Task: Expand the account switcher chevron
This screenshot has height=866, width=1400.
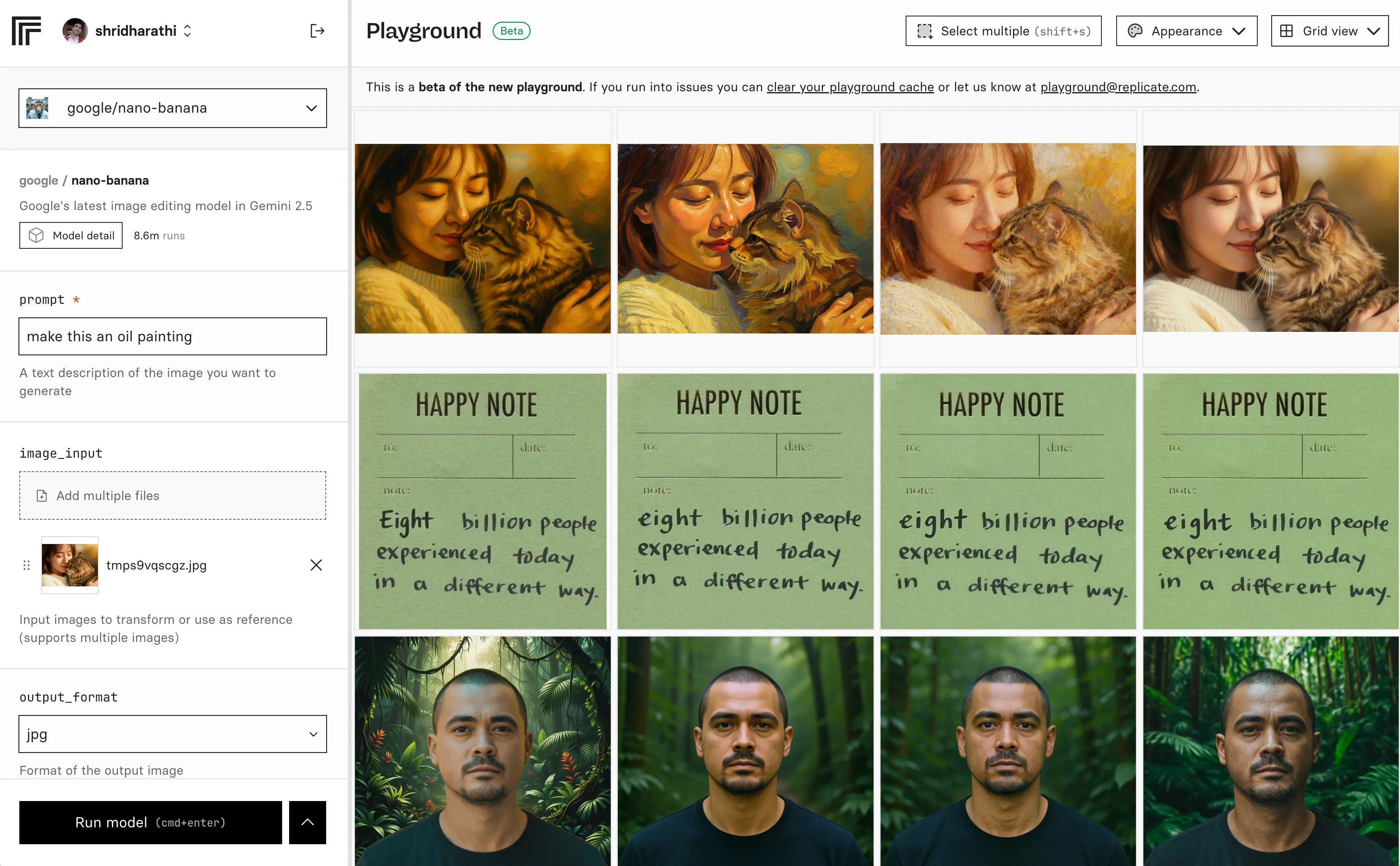Action: click(187, 31)
